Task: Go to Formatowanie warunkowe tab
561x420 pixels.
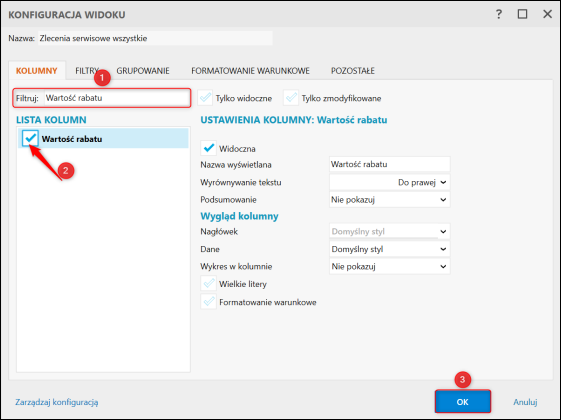Action: coord(250,71)
